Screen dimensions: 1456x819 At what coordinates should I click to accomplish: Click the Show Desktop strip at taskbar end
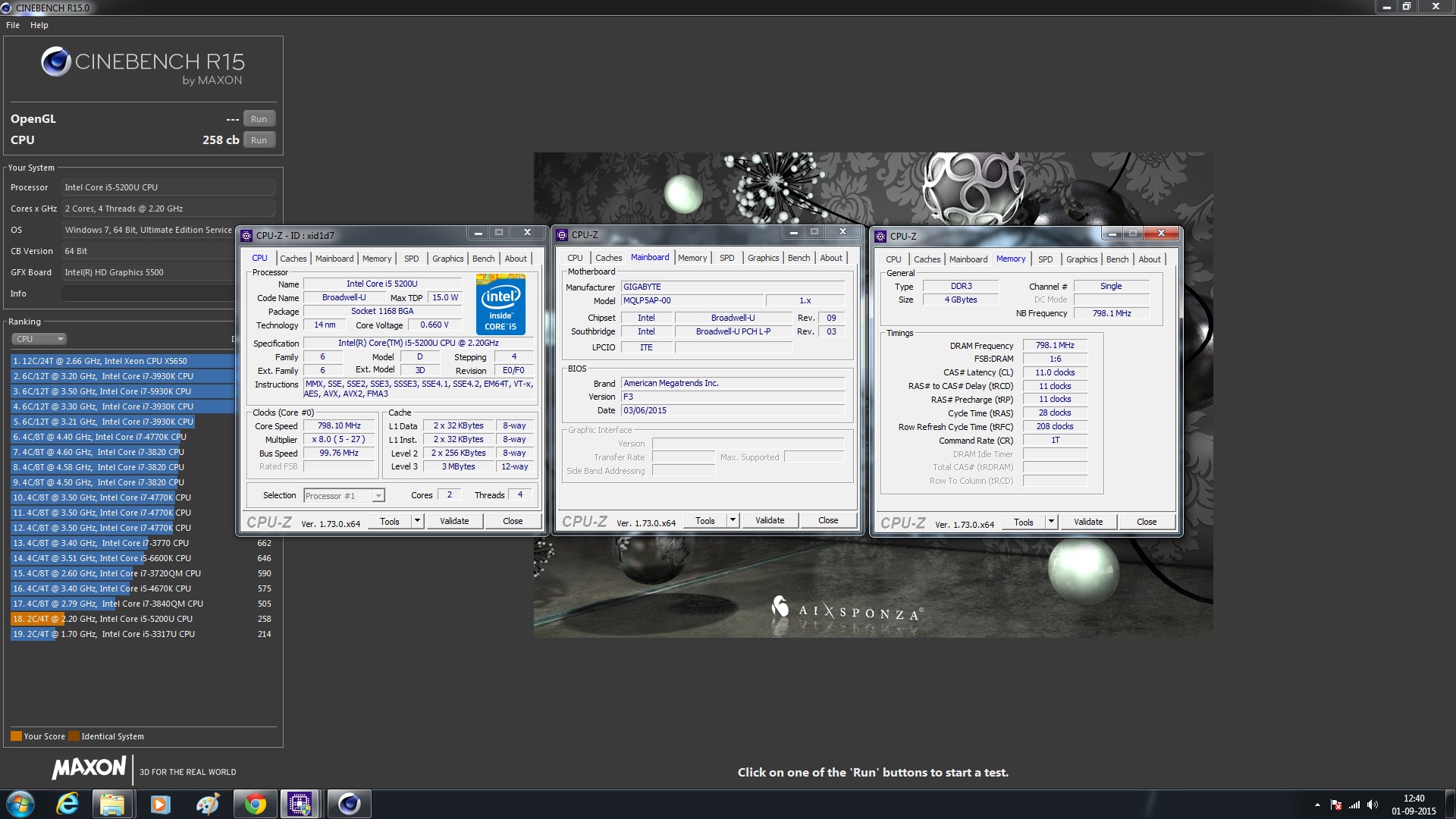(x=1450, y=805)
